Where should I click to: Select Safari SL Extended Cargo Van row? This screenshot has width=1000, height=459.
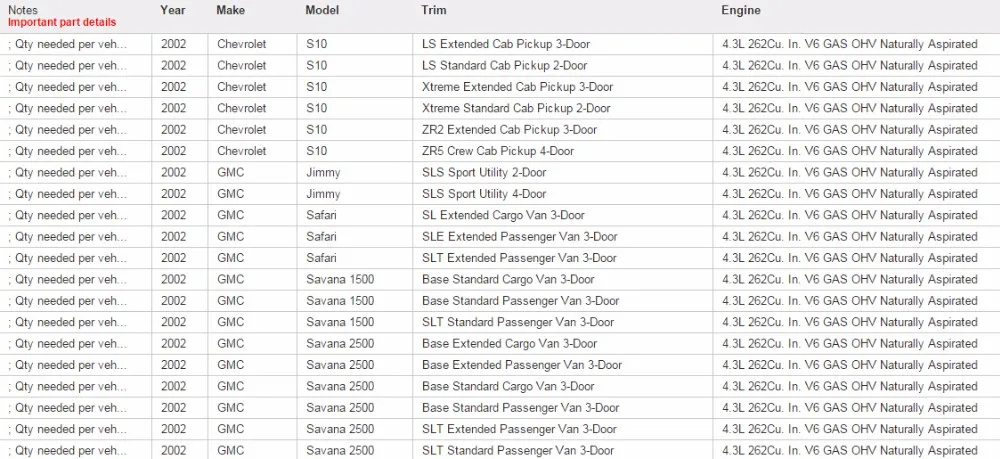[x=500, y=215]
